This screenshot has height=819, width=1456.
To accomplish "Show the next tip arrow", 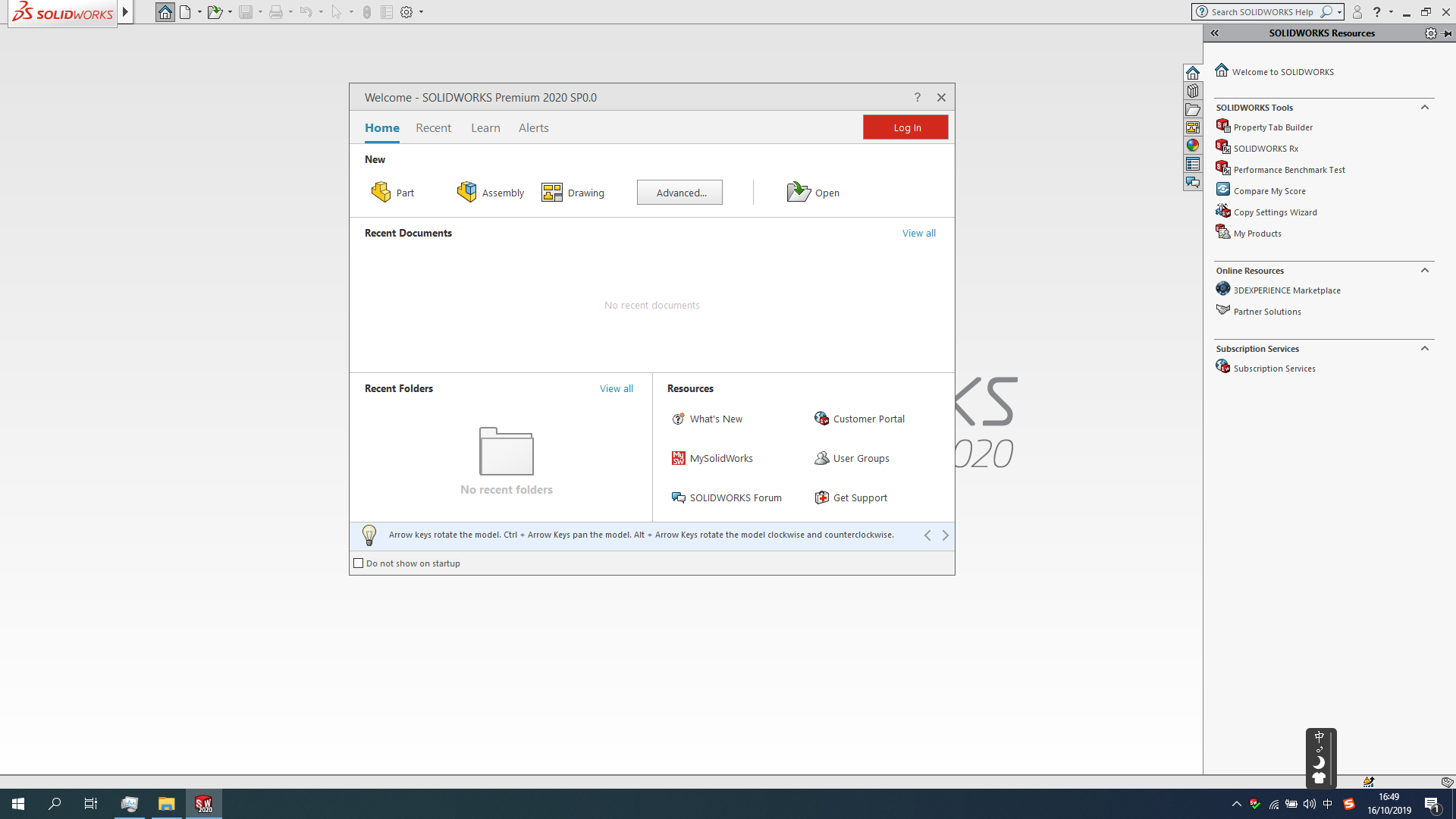I will [945, 535].
